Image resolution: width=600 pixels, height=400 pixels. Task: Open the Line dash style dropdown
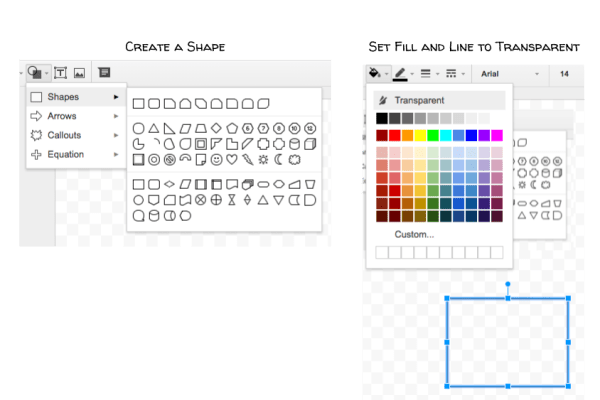tap(452, 73)
